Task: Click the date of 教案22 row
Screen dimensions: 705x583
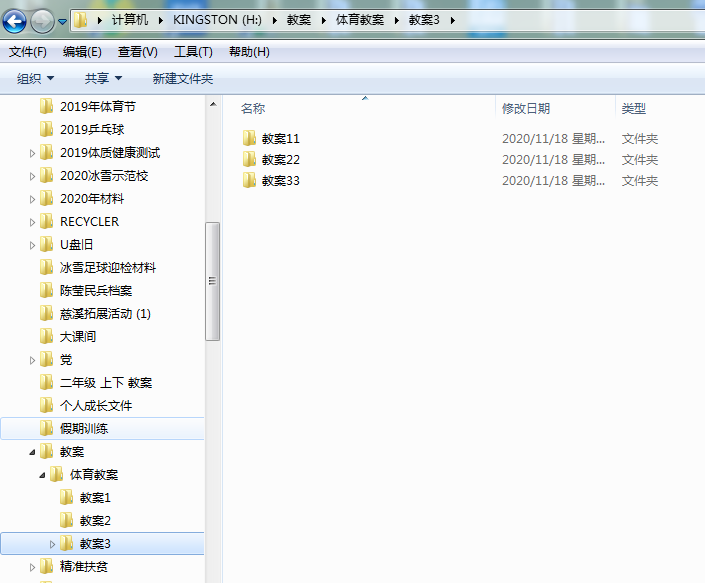Action: [x=553, y=160]
